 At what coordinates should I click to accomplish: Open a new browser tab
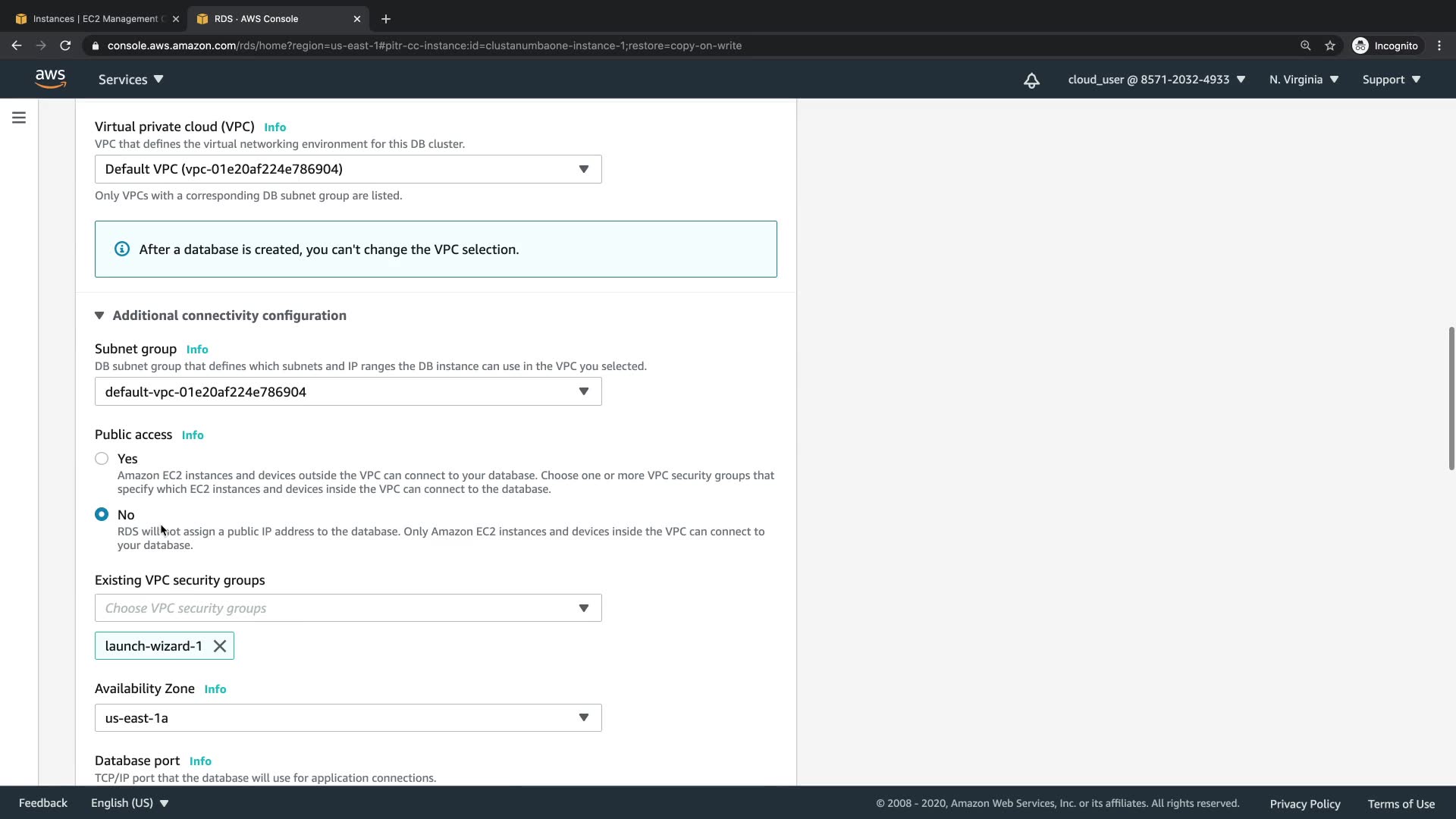coord(386,19)
